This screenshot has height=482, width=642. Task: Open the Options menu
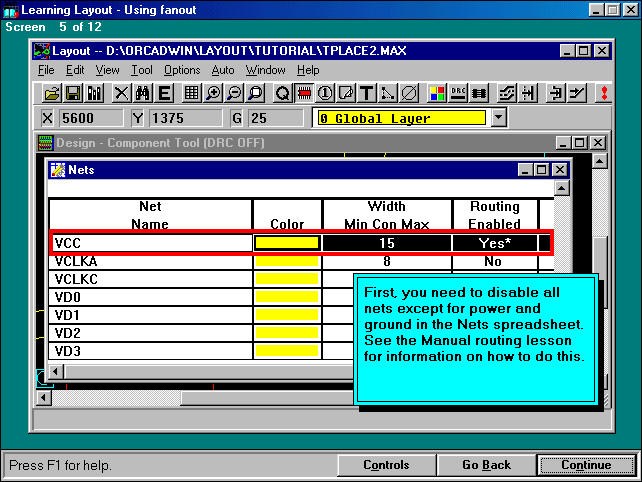[x=182, y=70]
